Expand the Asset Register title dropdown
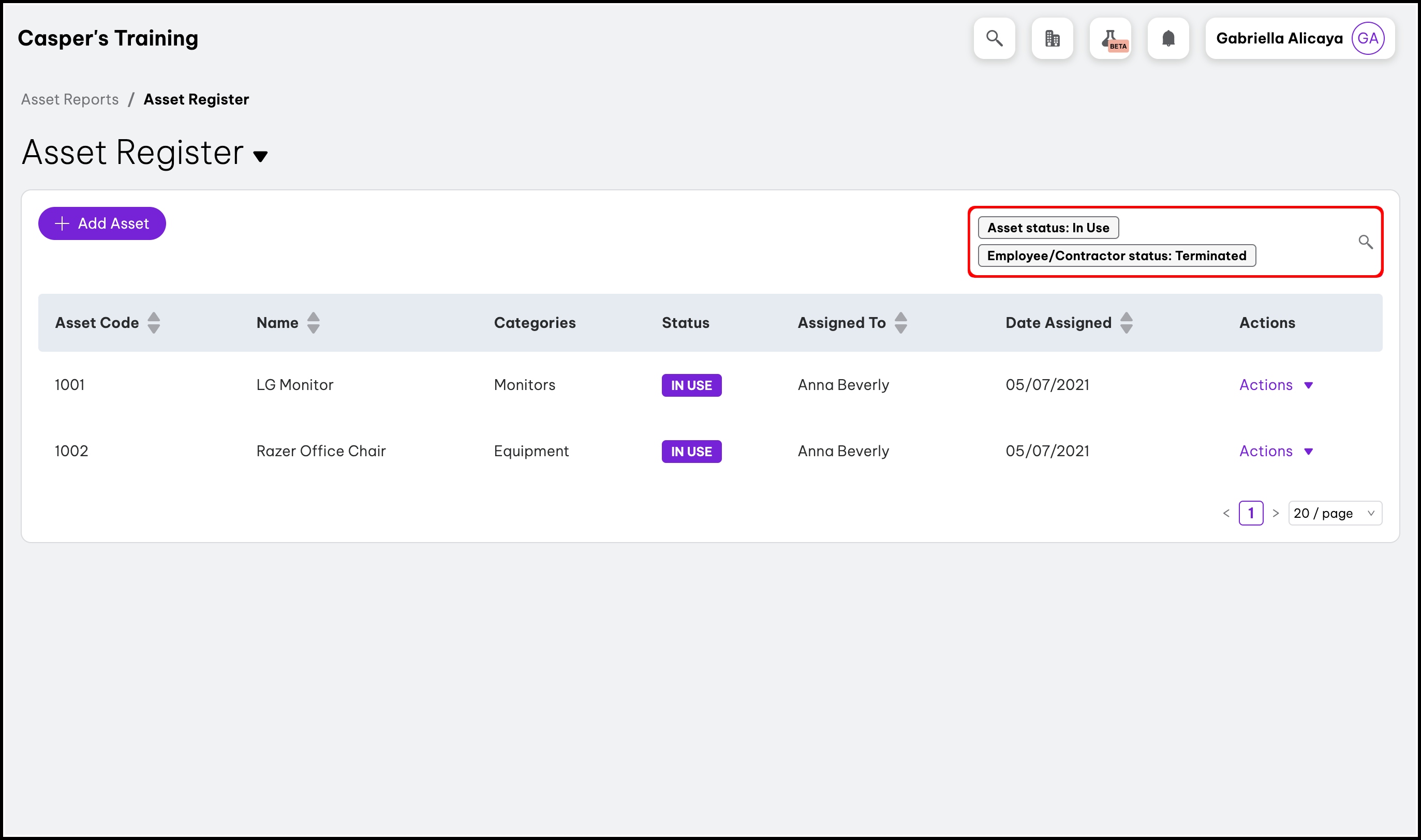This screenshot has height=840, width=1421. coord(260,156)
